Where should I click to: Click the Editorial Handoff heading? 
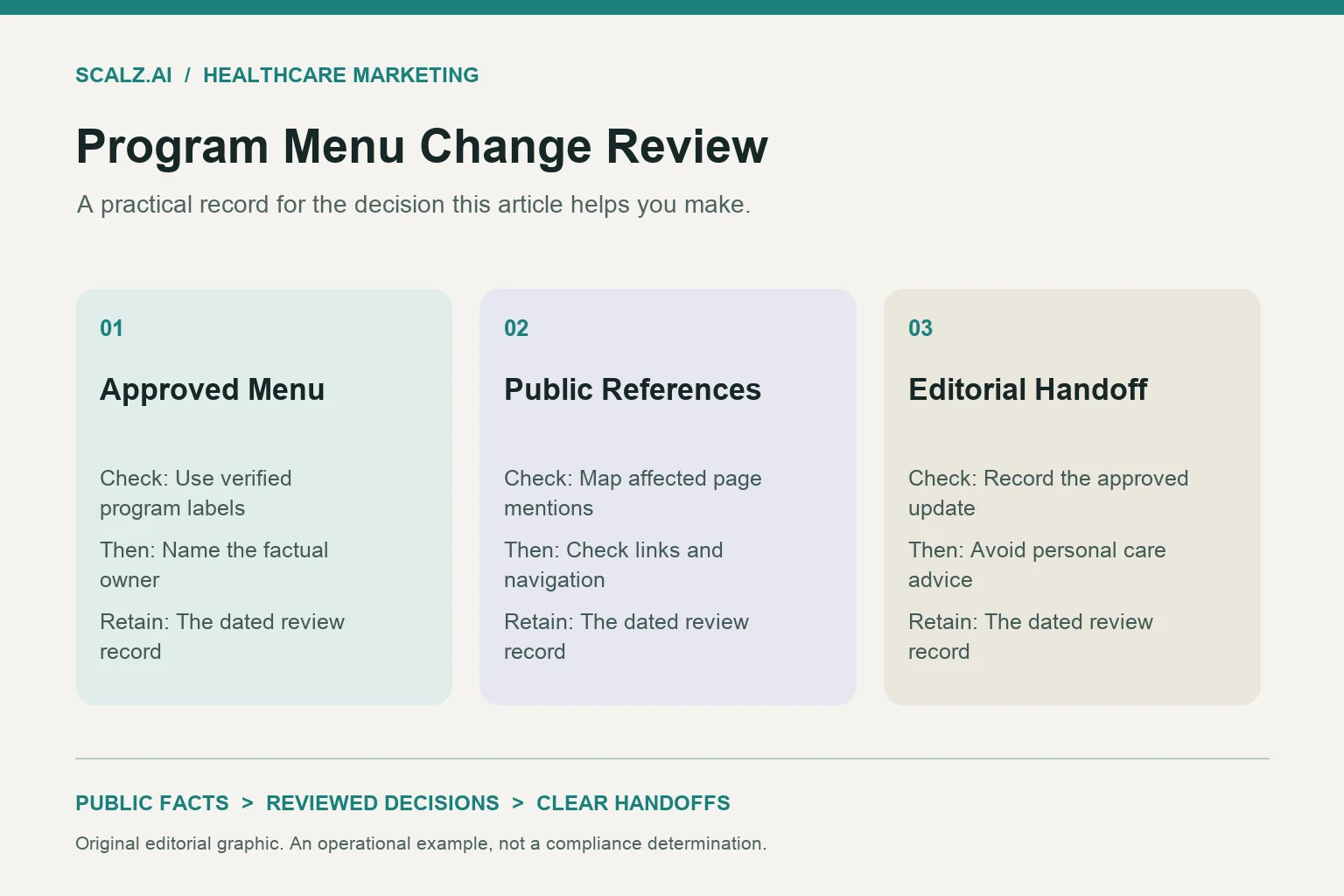click(1027, 389)
